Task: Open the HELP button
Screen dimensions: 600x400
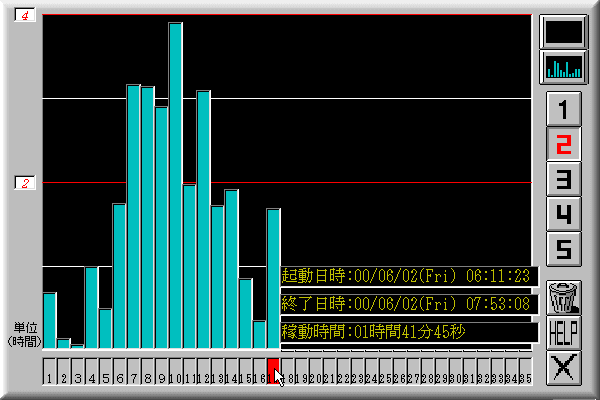Action: 564,333
